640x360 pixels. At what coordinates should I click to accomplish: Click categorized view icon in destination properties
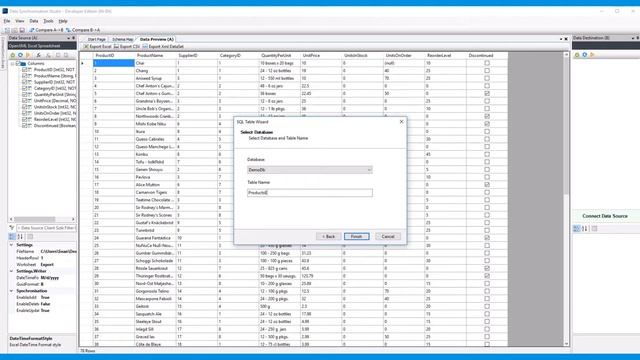pyautogui.click(x=577, y=229)
